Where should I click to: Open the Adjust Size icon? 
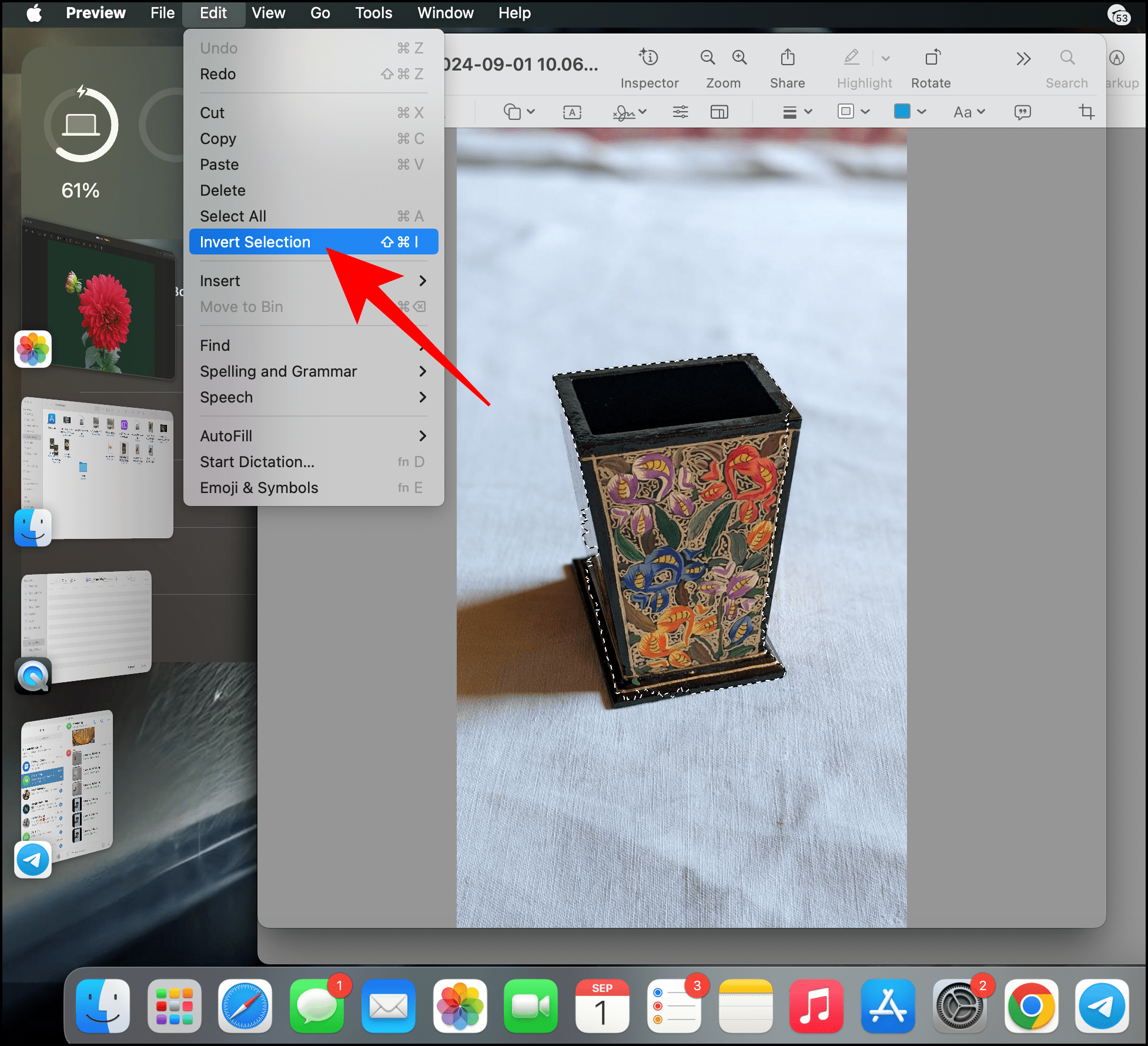point(719,112)
